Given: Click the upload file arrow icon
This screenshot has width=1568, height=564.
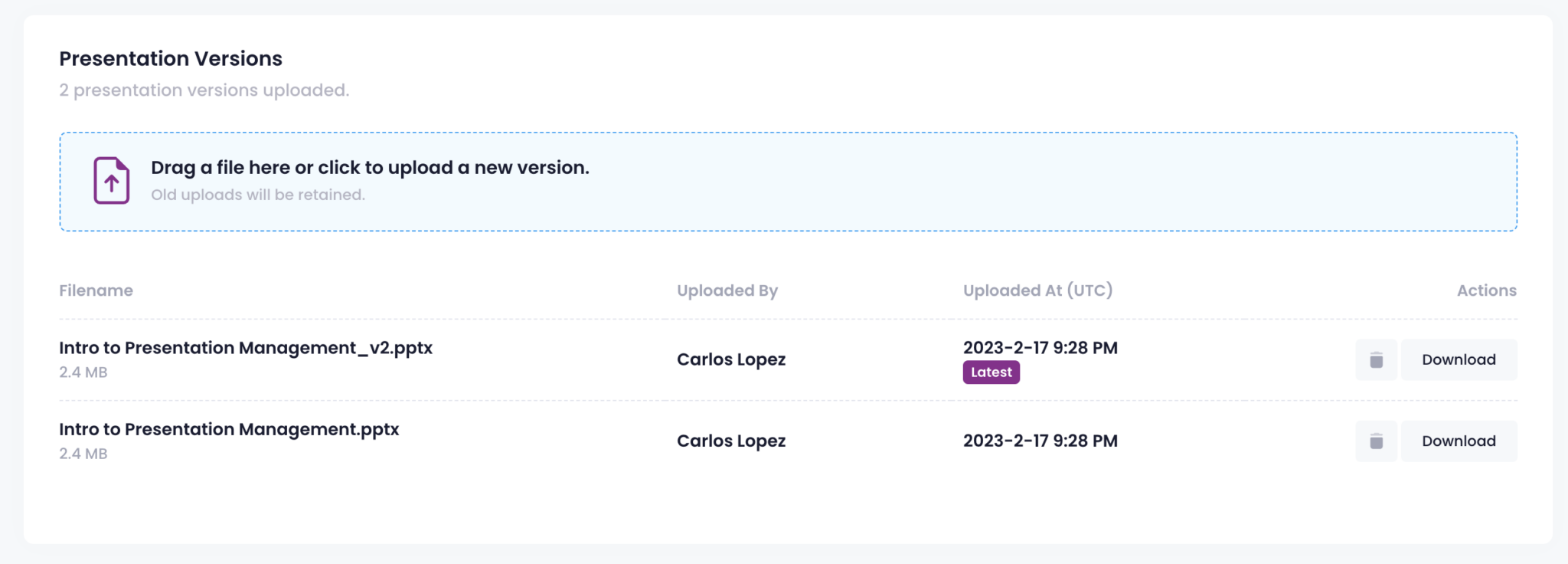Looking at the screenshot, I should (112, 181).
